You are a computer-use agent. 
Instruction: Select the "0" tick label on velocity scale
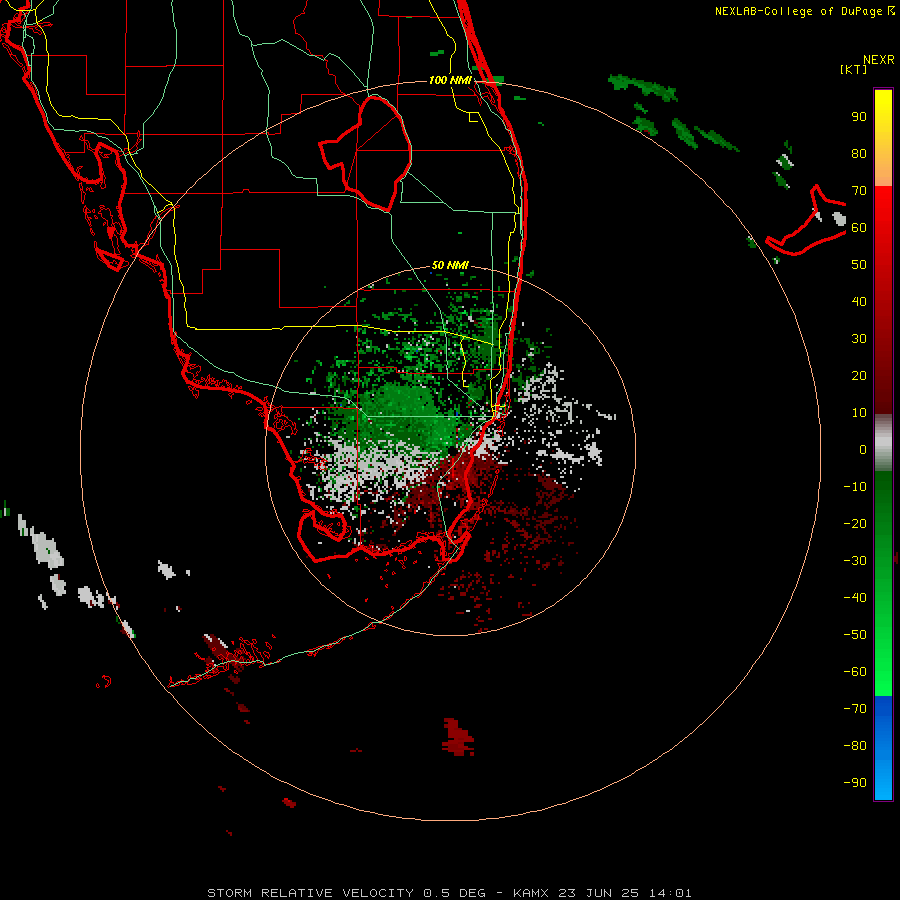click(863, 450)
